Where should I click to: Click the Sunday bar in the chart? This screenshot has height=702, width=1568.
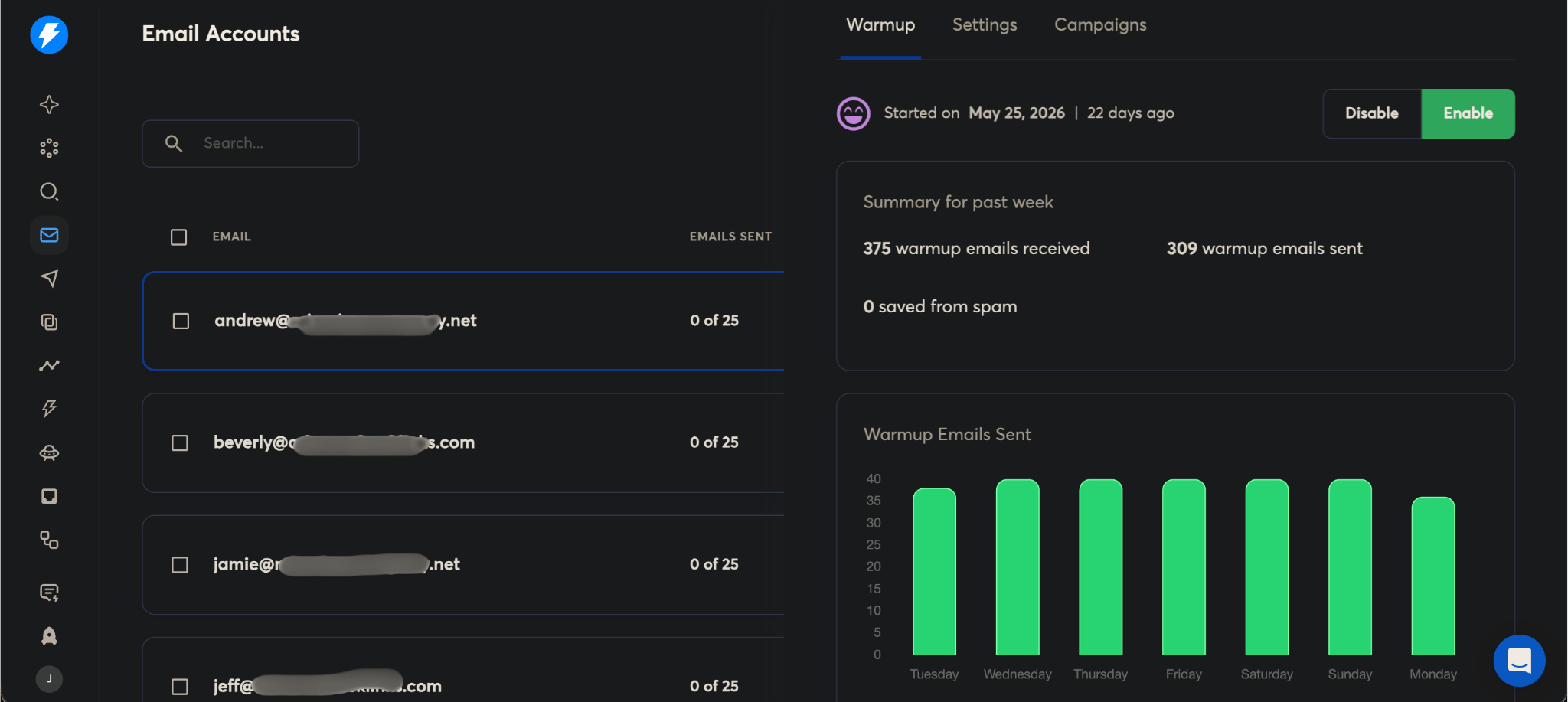1350,566
